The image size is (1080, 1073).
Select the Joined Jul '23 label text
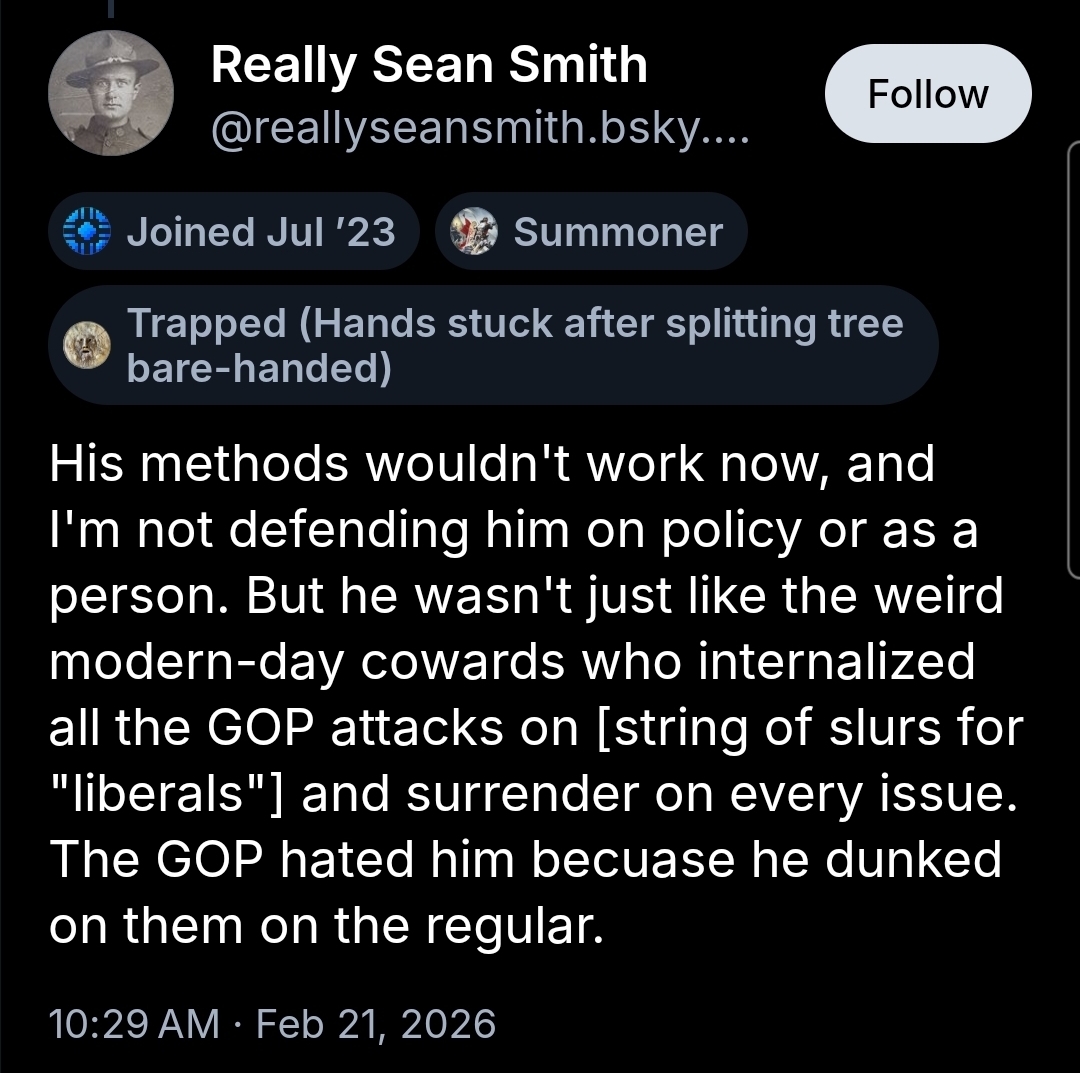(260, 232)
